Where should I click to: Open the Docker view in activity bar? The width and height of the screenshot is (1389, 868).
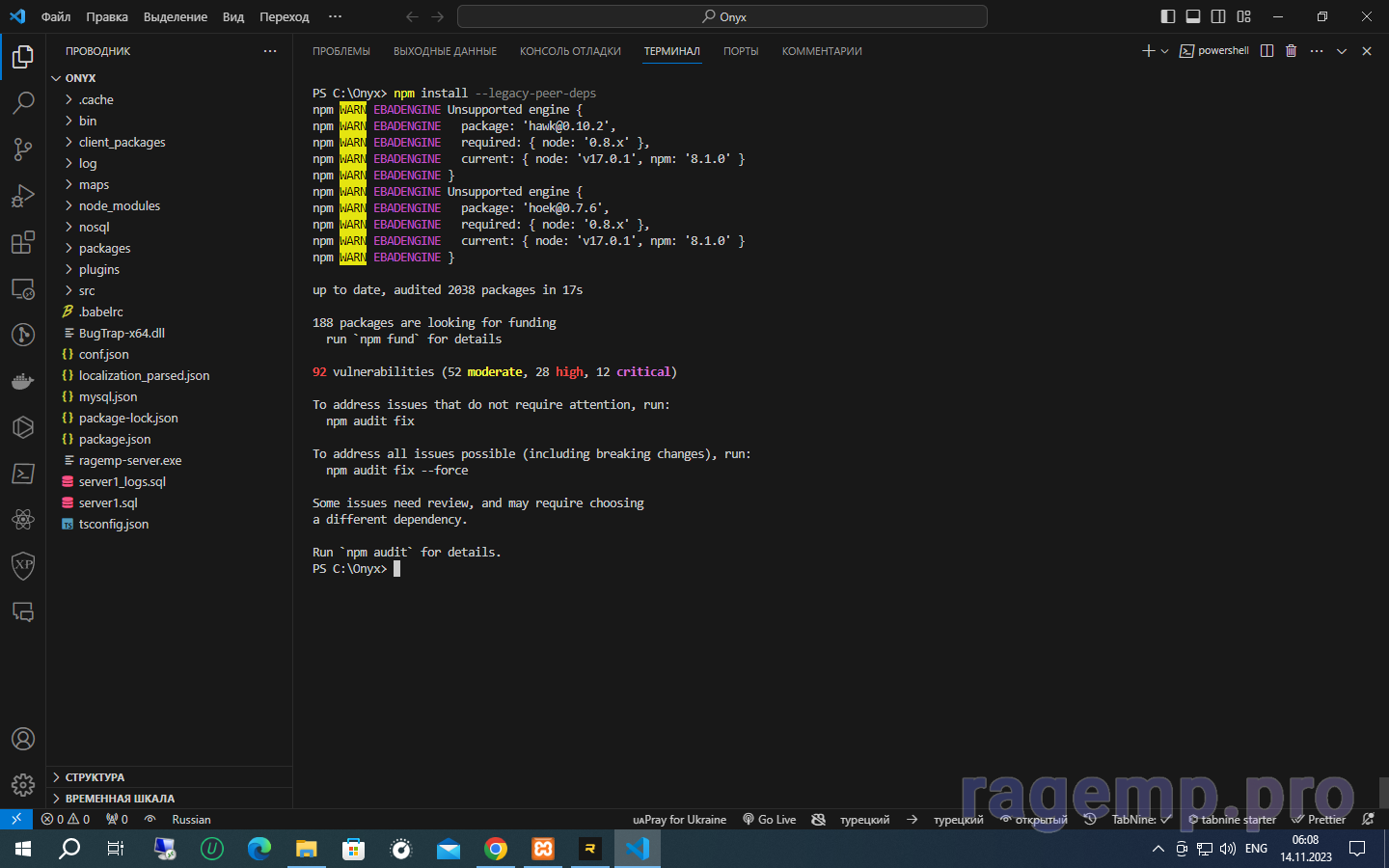coord(23,381)
